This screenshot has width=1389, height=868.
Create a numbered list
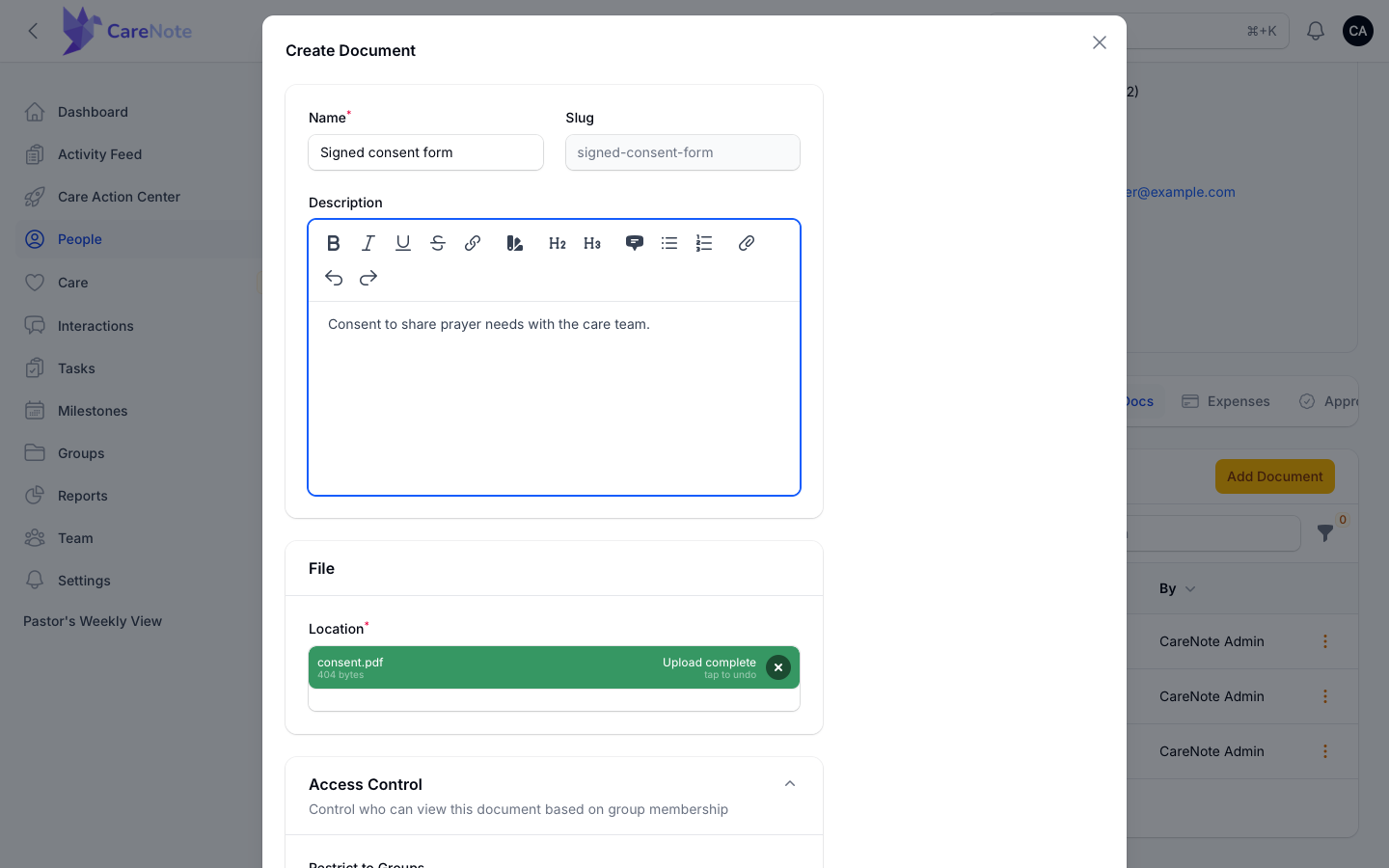click(704, 243)
